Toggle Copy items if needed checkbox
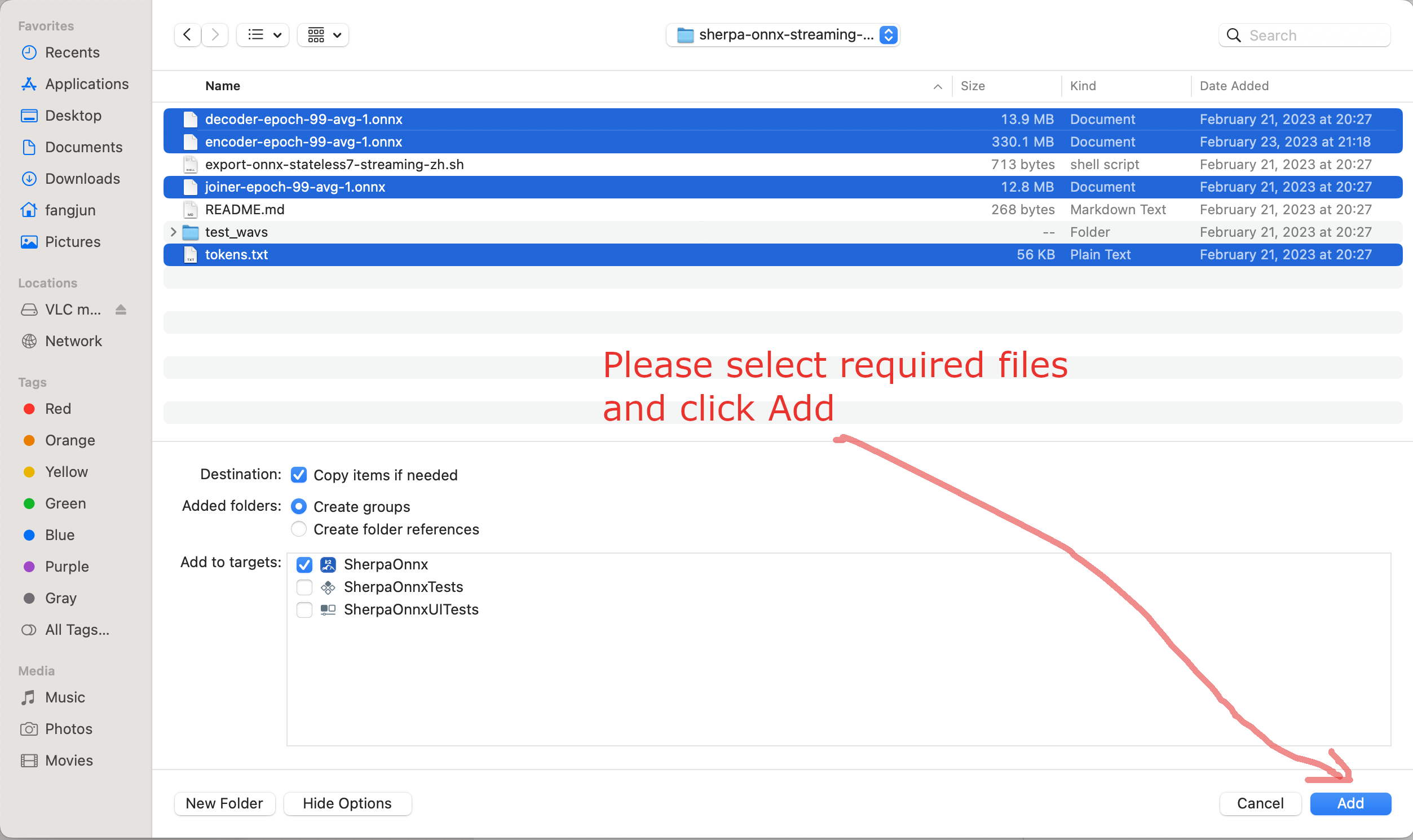1413x840 pixels. (x=298, y=475)
